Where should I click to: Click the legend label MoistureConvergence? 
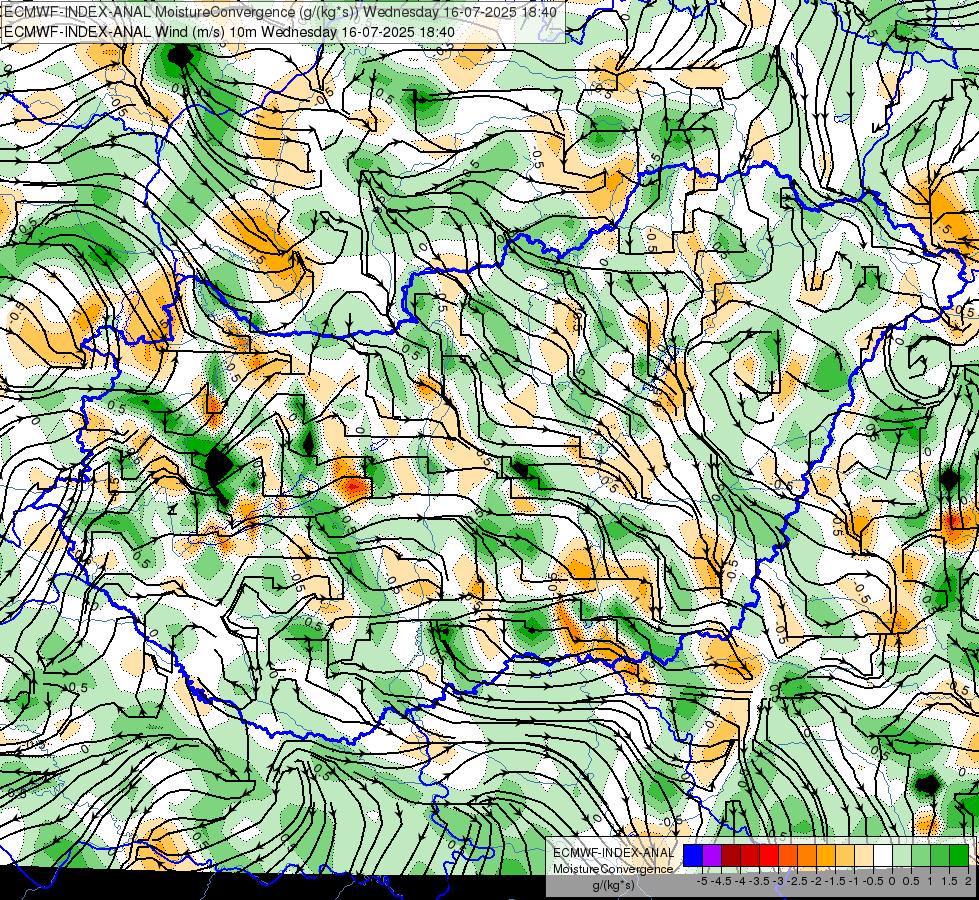(x=613, y=869)
